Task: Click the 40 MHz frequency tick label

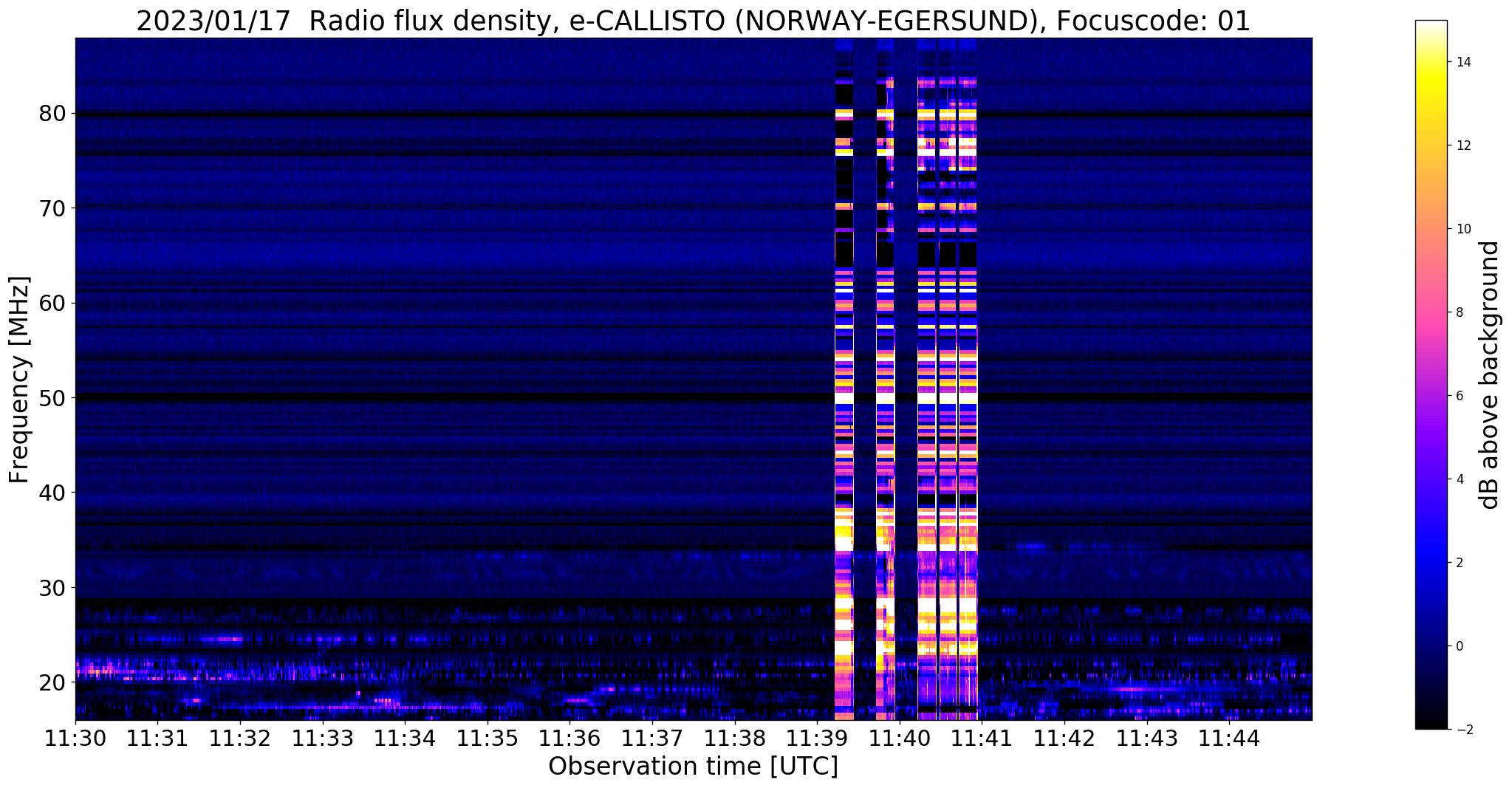Action: tap(52, 493)
